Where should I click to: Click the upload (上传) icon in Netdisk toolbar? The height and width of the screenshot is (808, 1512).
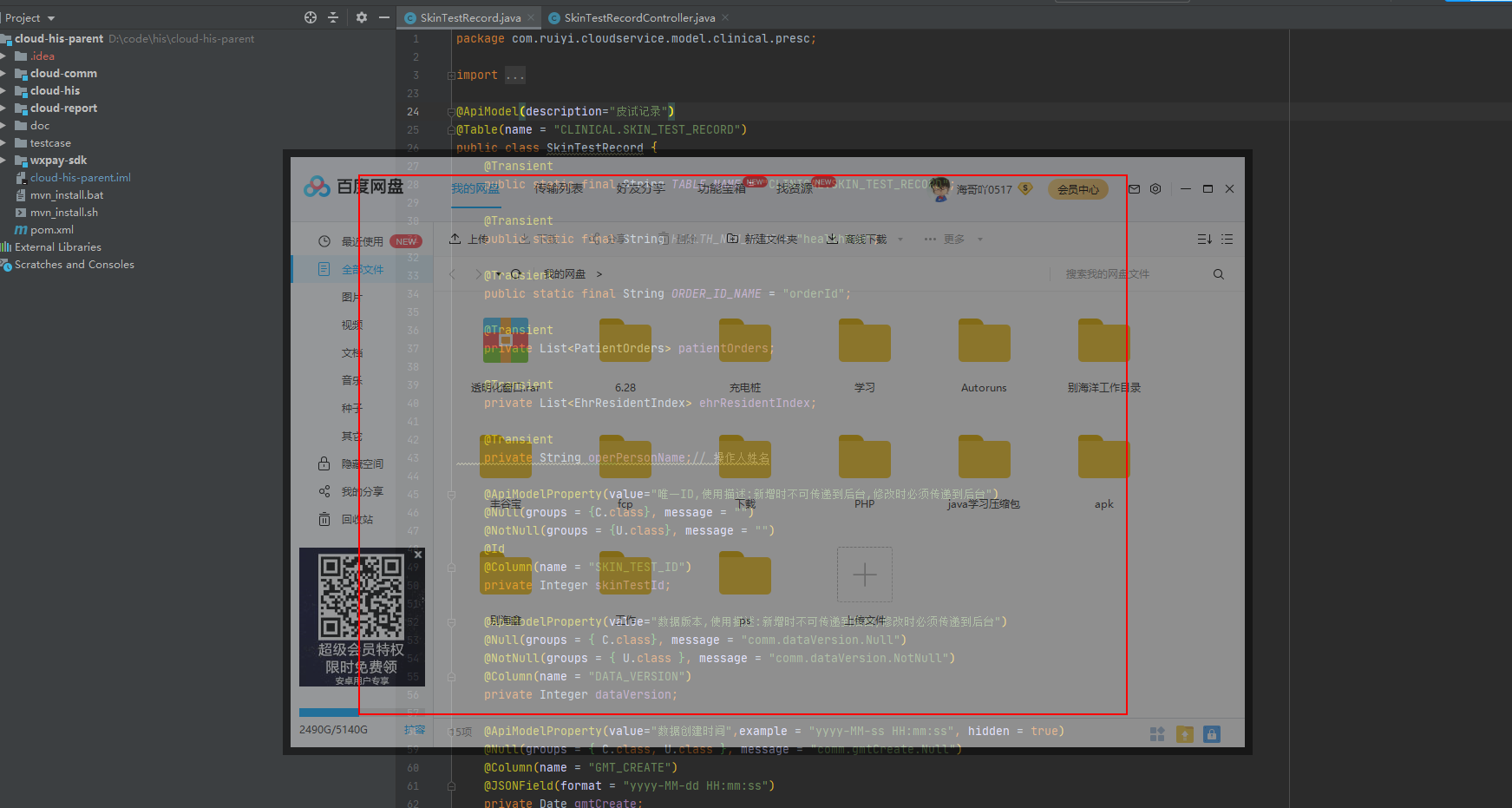point(455,239)
